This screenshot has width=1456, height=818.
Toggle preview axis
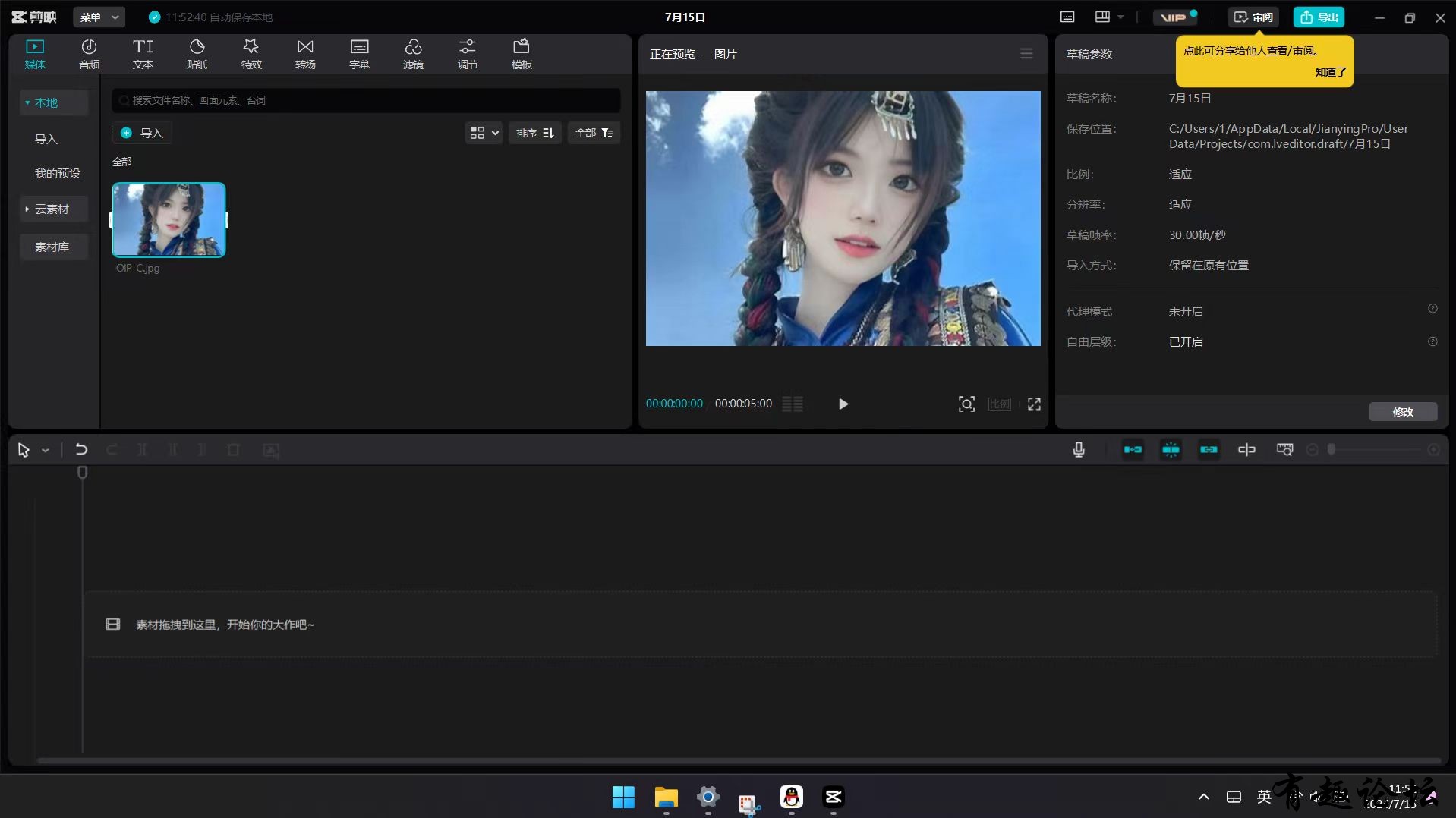pyautogui.click(x=1246, y=450)
